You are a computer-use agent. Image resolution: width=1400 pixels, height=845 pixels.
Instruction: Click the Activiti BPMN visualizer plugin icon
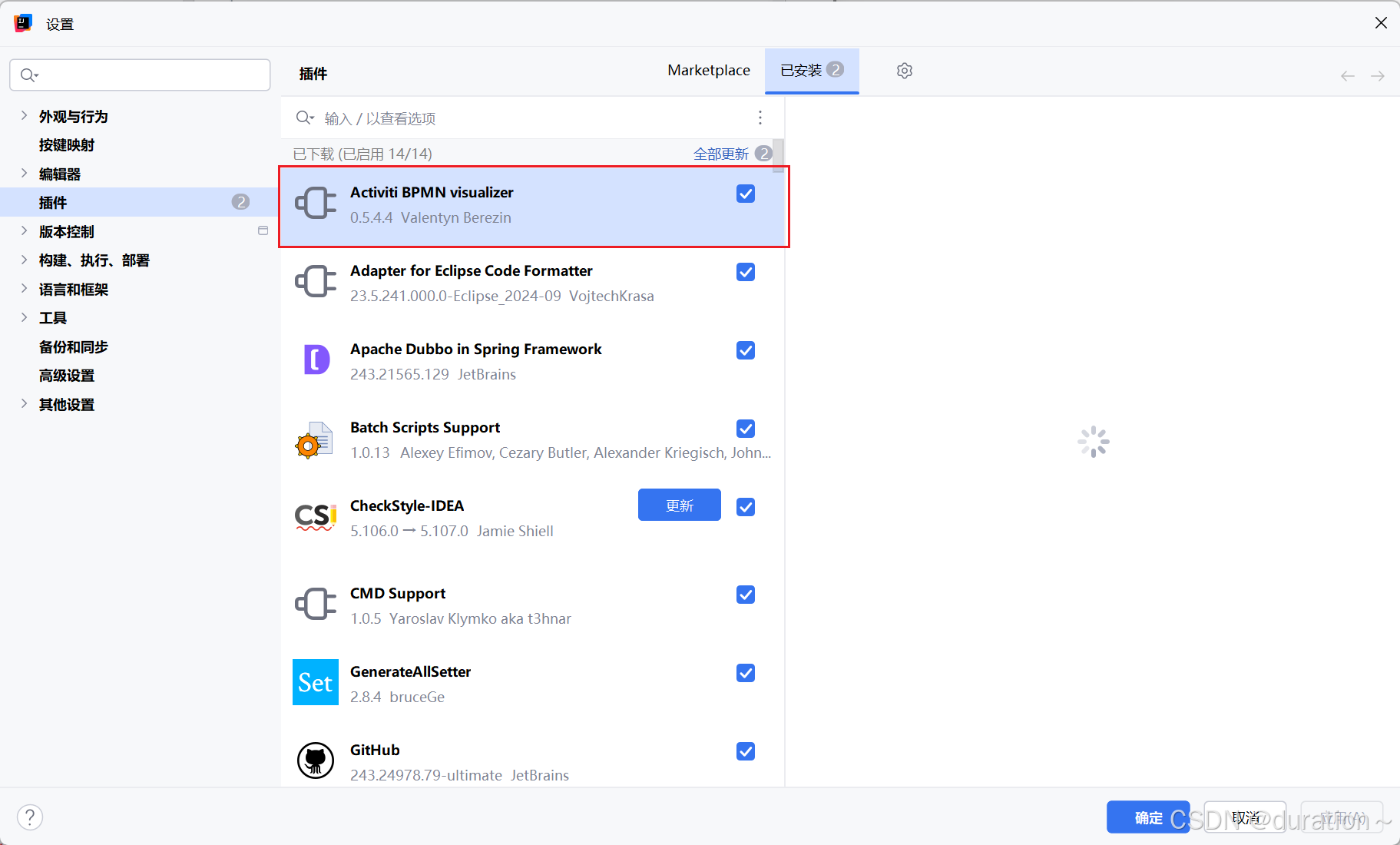click(316, 204)
